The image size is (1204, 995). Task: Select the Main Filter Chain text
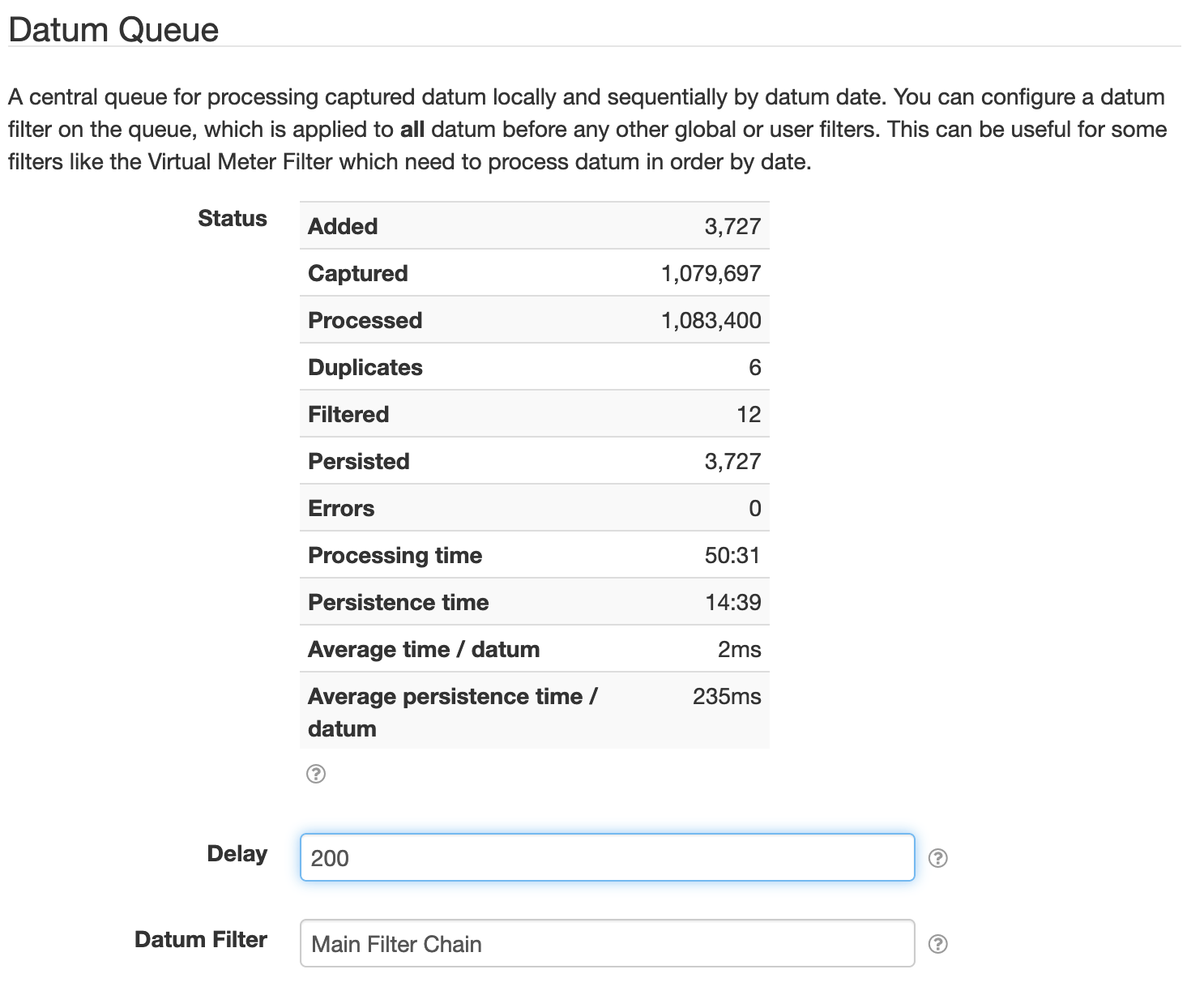[x=397, y=944]
